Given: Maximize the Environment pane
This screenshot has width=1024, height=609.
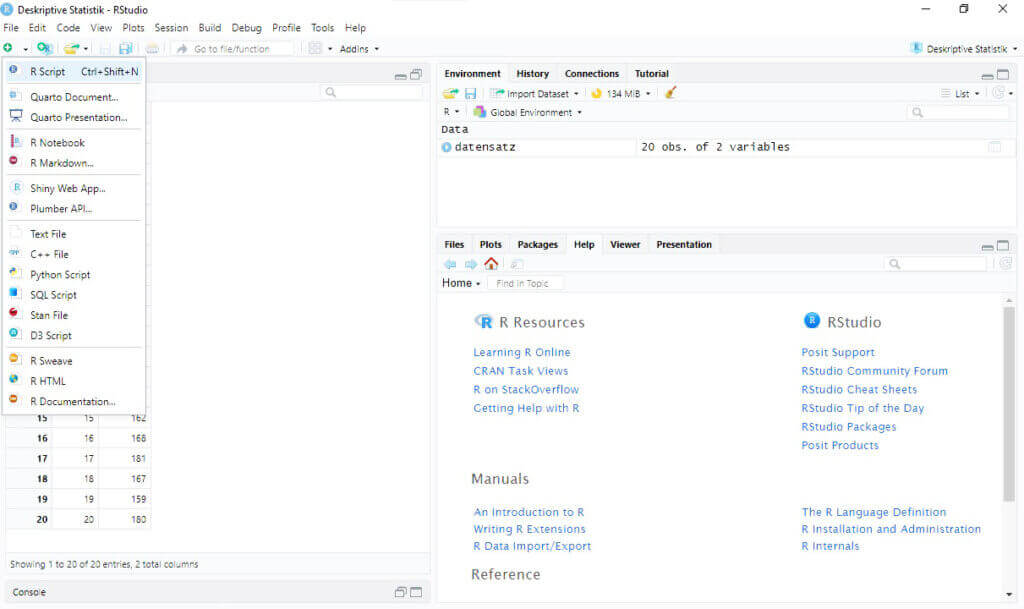Looking at the screenshot, I should 1003,74.
